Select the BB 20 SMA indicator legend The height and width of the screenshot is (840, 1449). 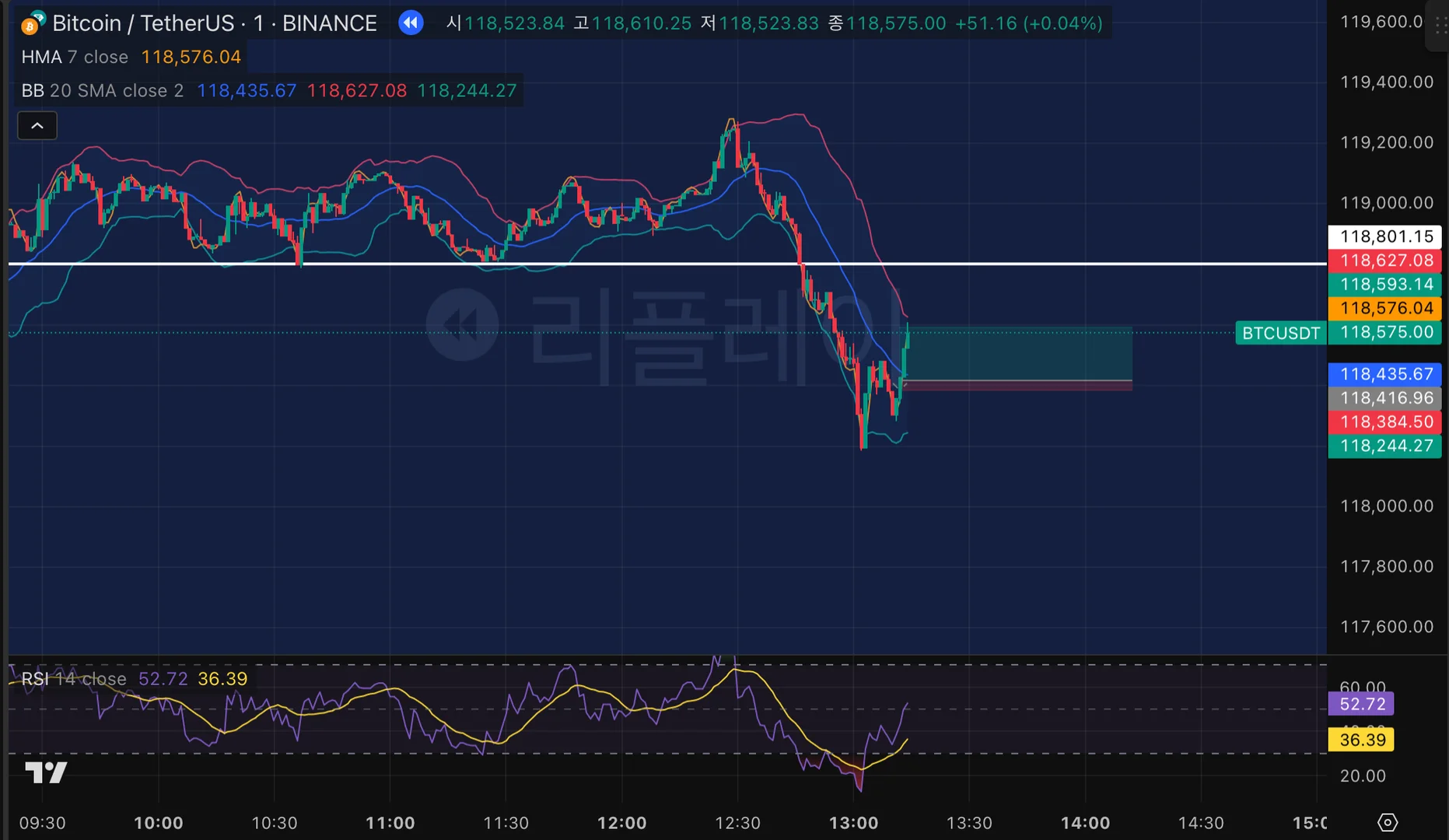point(102,91)
